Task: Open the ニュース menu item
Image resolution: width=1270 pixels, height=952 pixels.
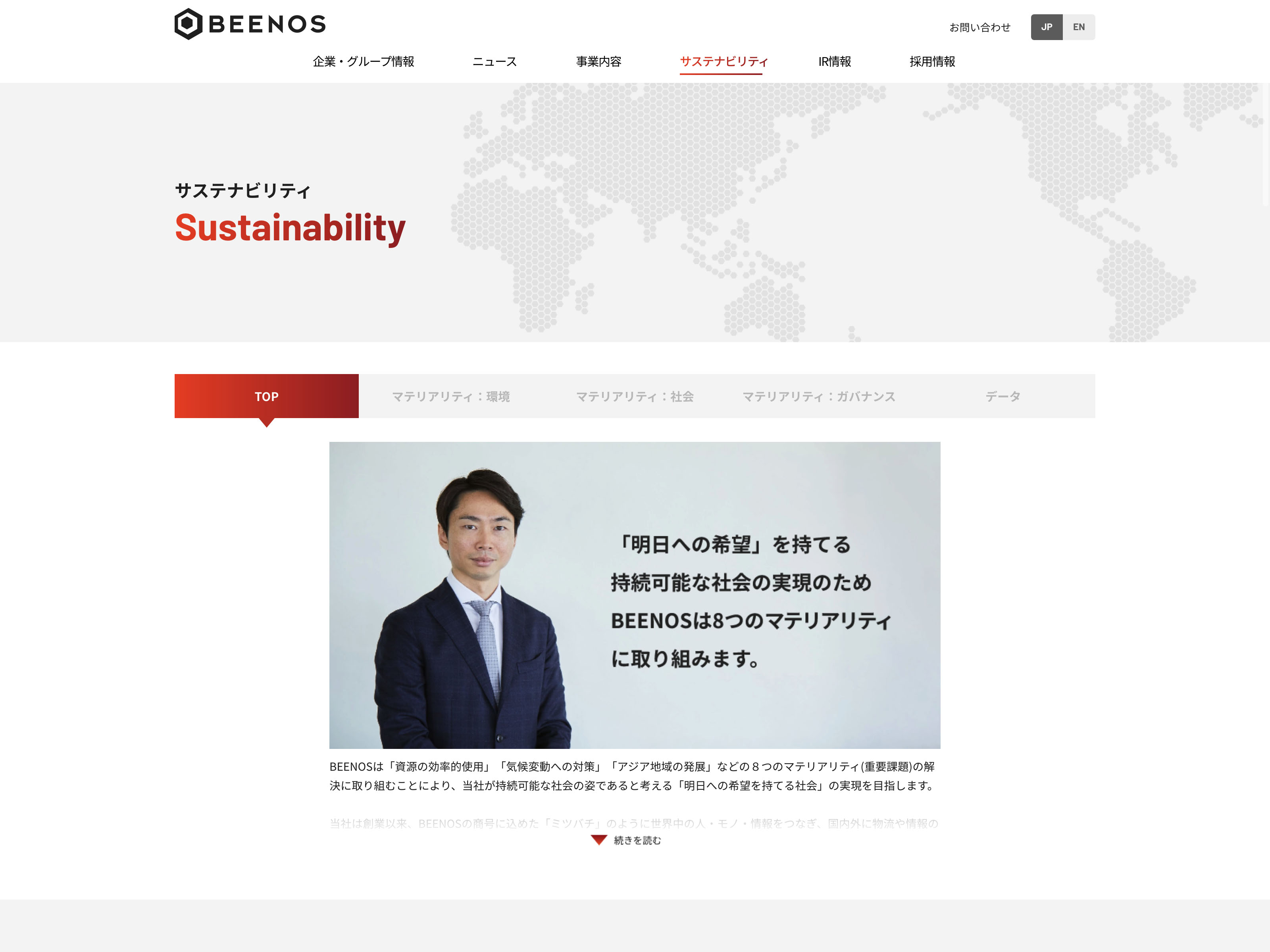Action: [x=495, y=61]
